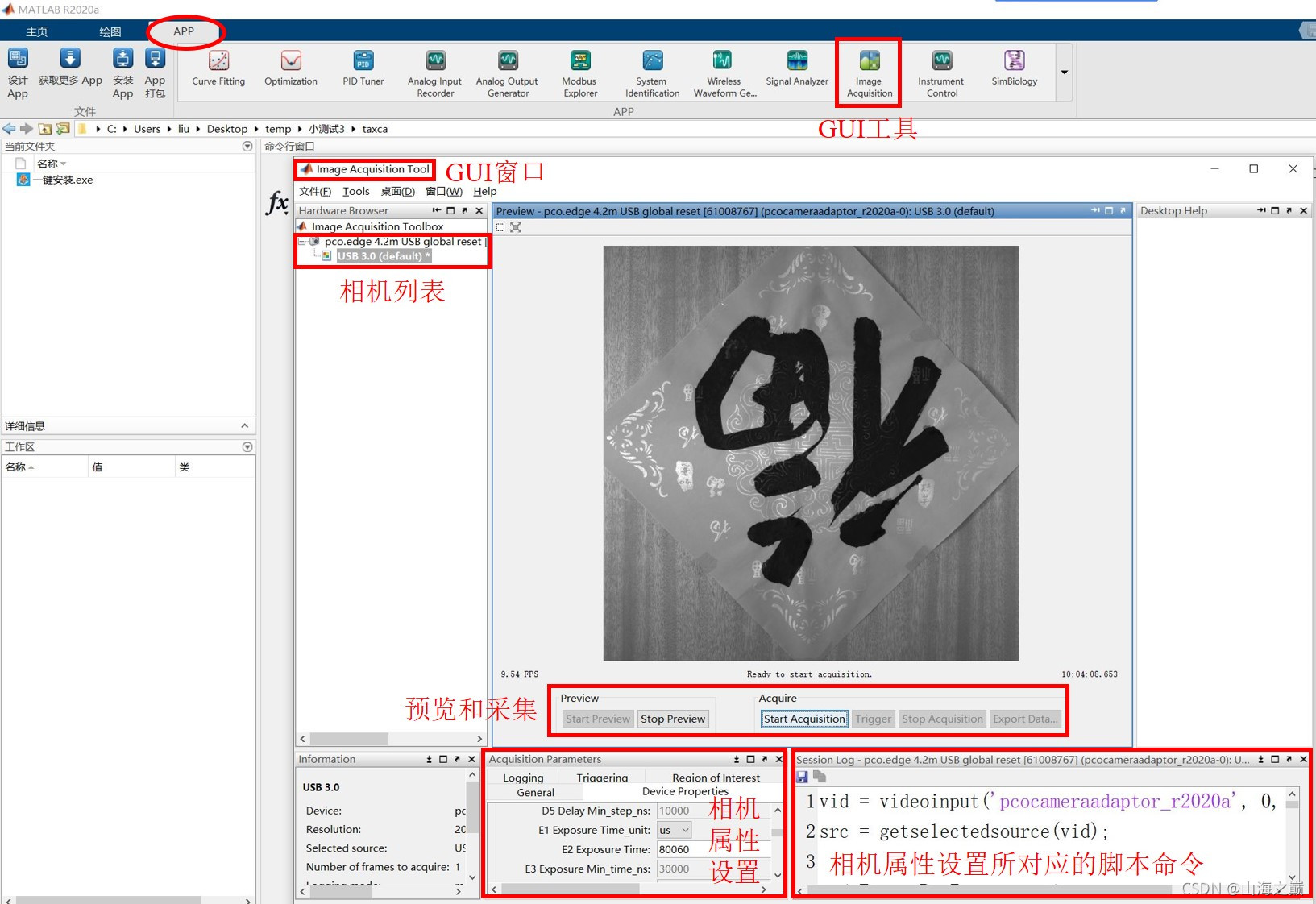
Task: Open the Modbus Explorer app
Action: click(579, 71)
